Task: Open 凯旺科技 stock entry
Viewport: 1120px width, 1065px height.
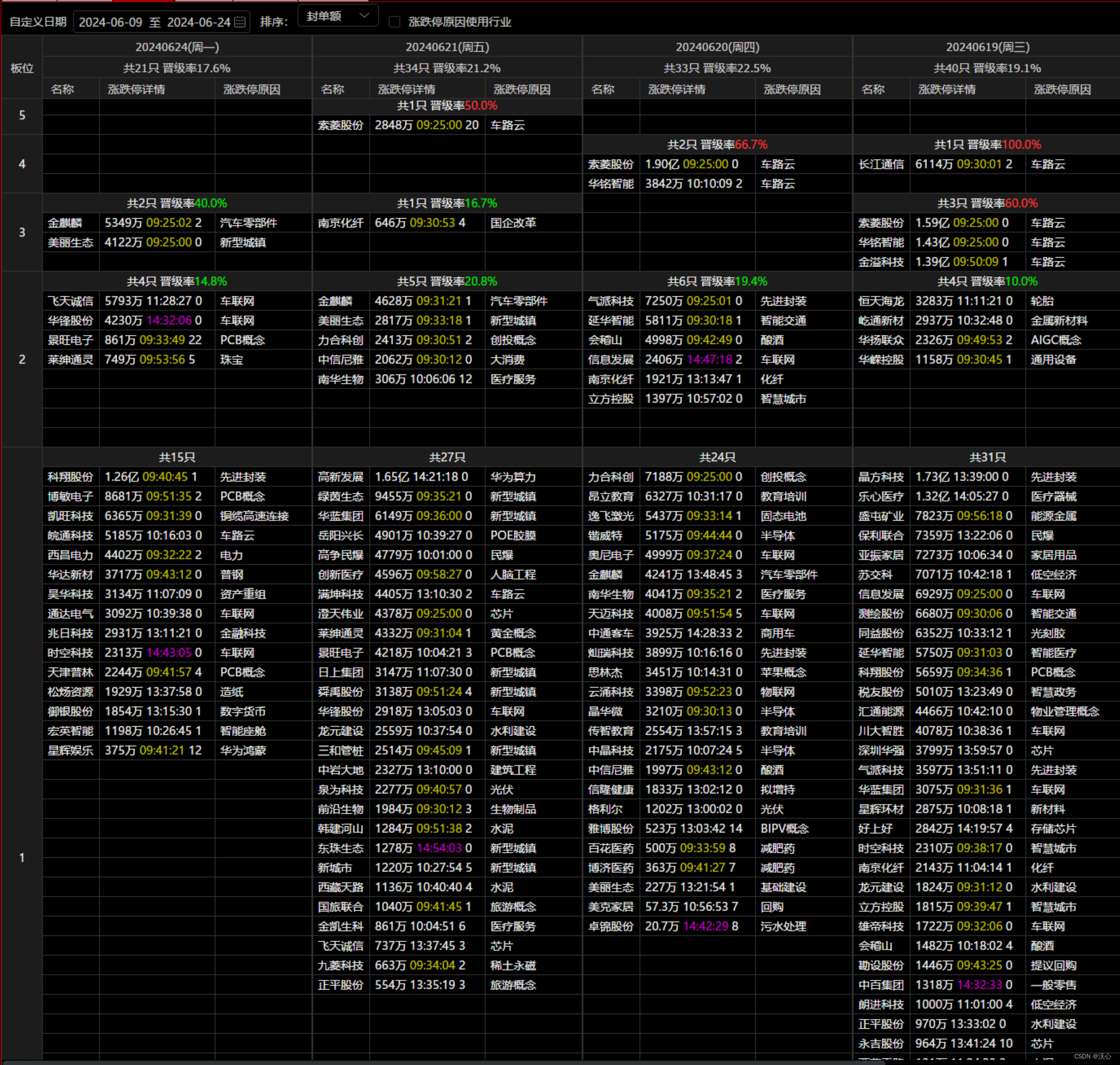Action: click(x=71, y=516)
